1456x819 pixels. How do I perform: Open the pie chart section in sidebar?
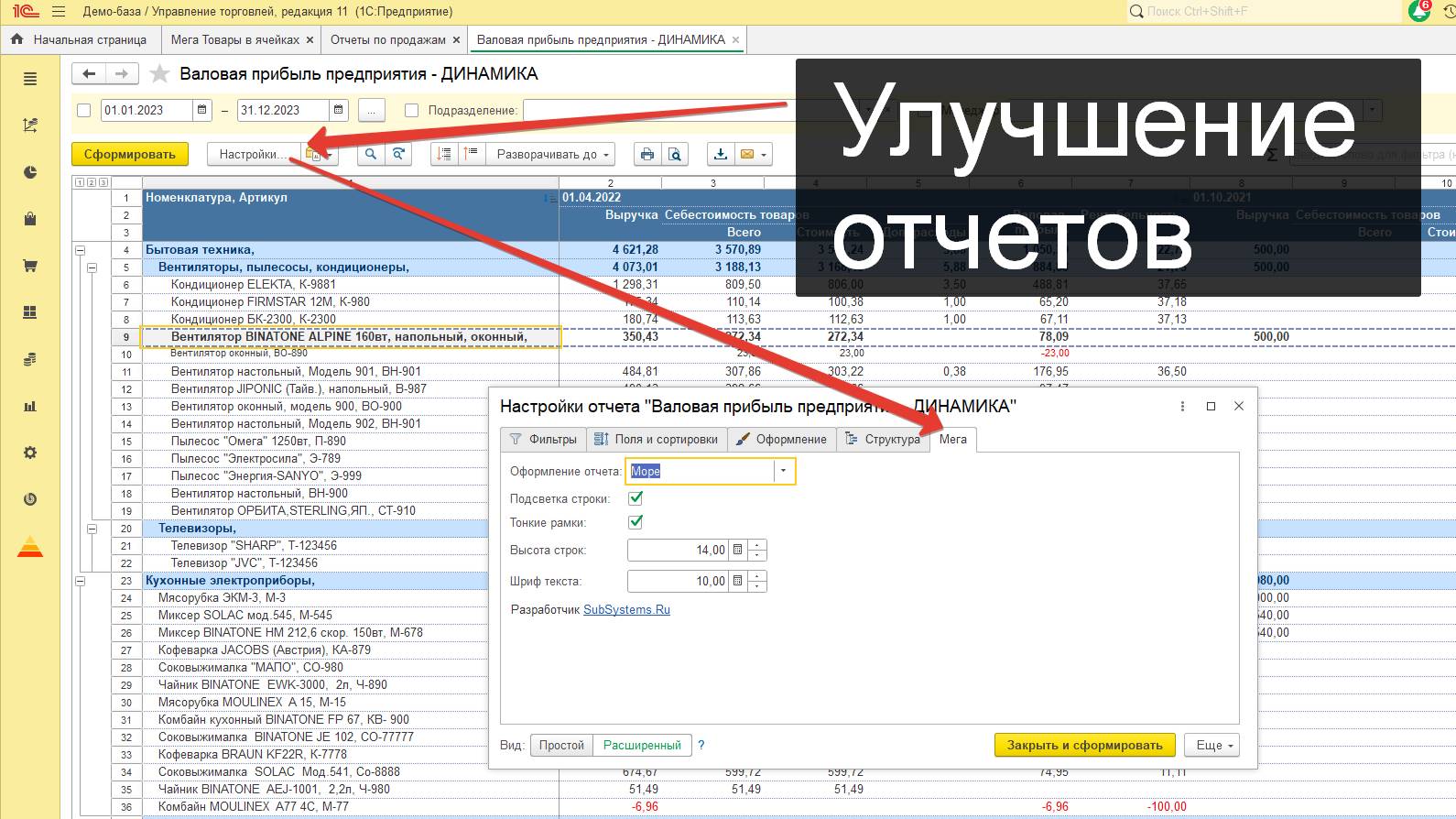pyautogui.click(x=30, y=172)
